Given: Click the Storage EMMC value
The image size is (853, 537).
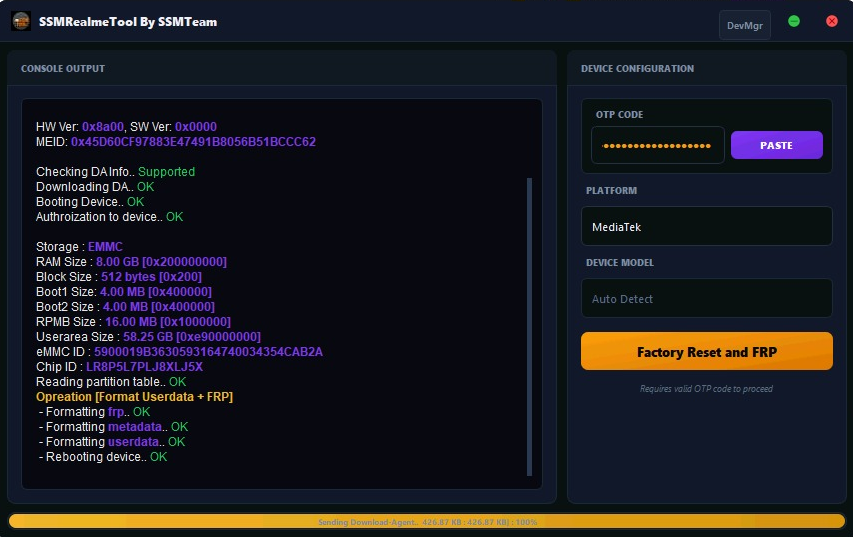Looking at the screenshot, I should pyautogui.click(x=106, y=247).
